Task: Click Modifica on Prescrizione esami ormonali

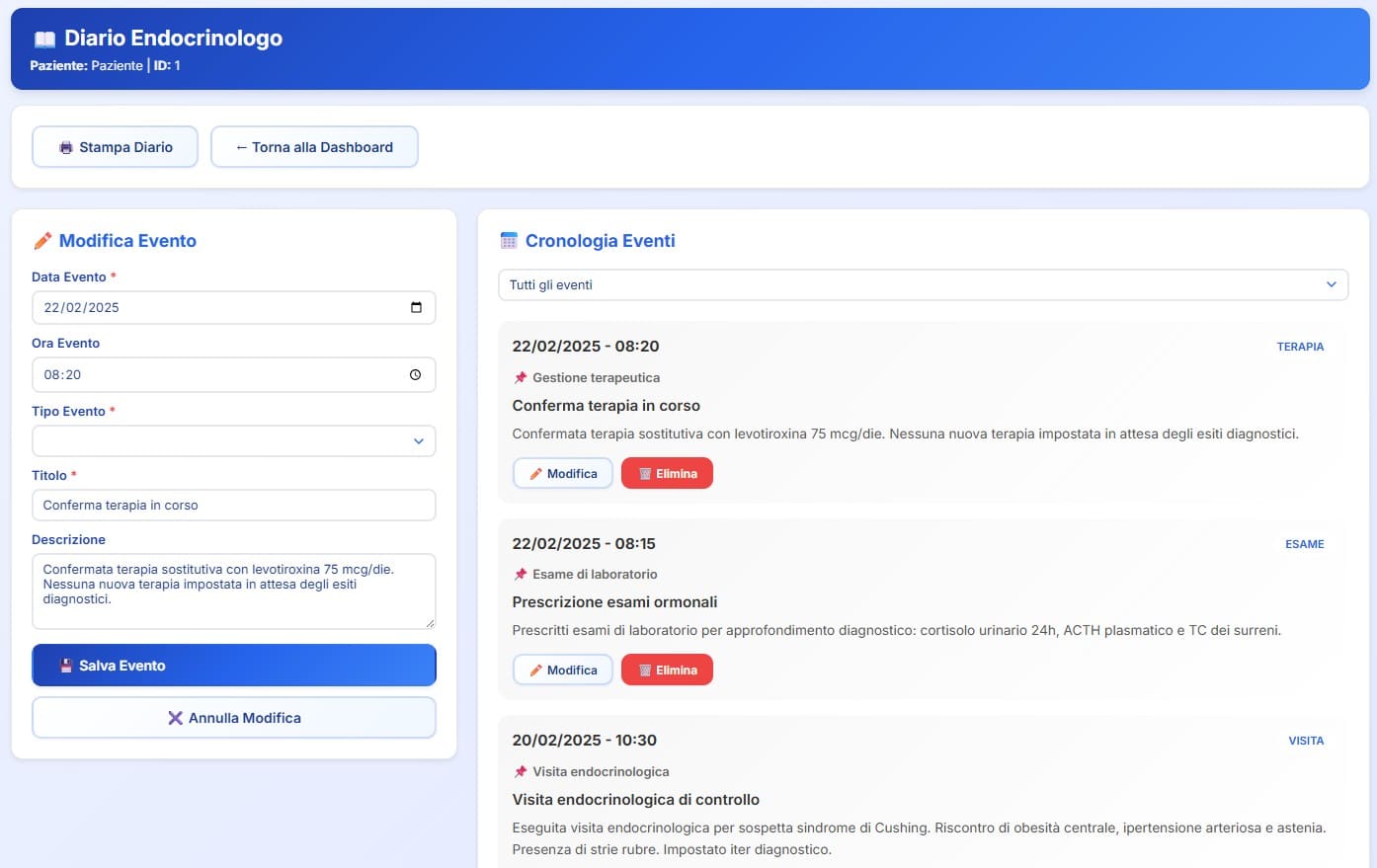Action: pos(563,670)
